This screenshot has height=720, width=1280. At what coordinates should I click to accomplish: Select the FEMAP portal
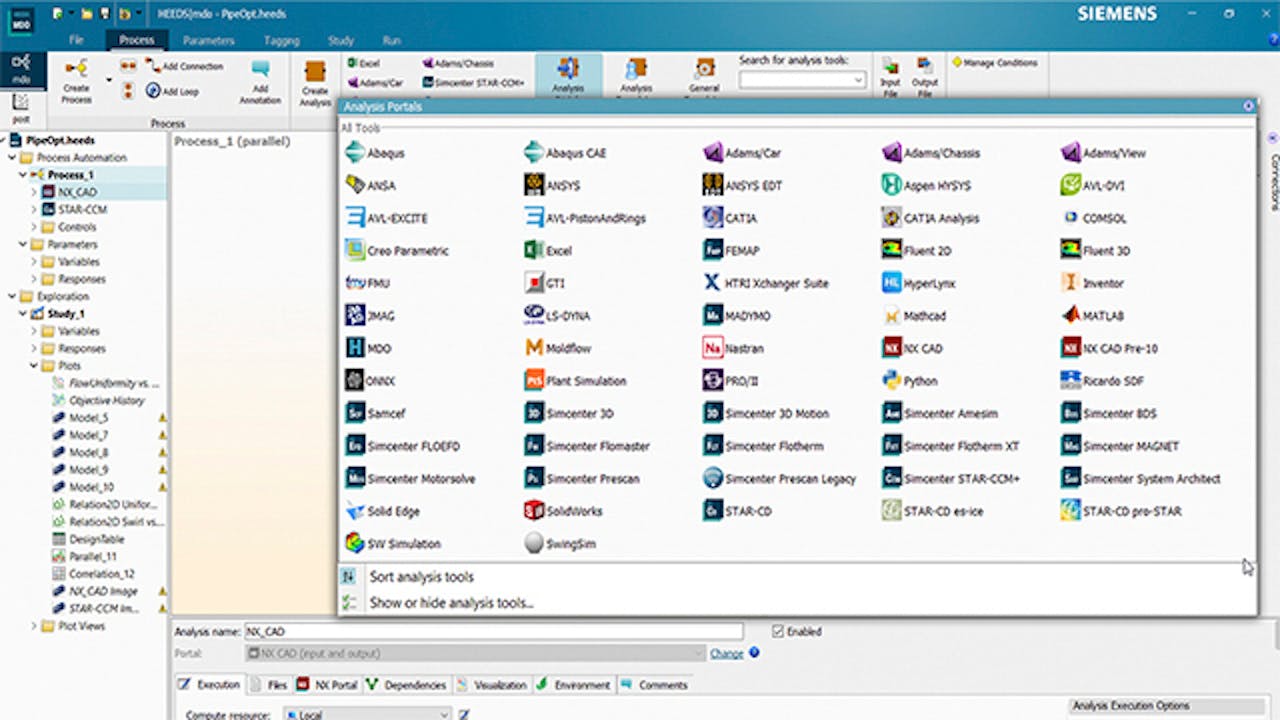tap(731, 251)
